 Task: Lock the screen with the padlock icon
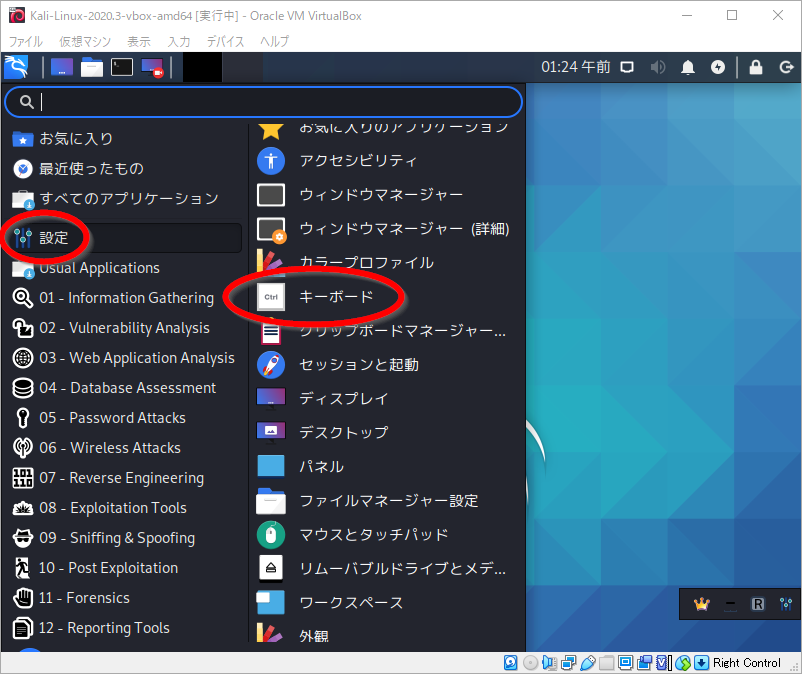pos(756,67)
